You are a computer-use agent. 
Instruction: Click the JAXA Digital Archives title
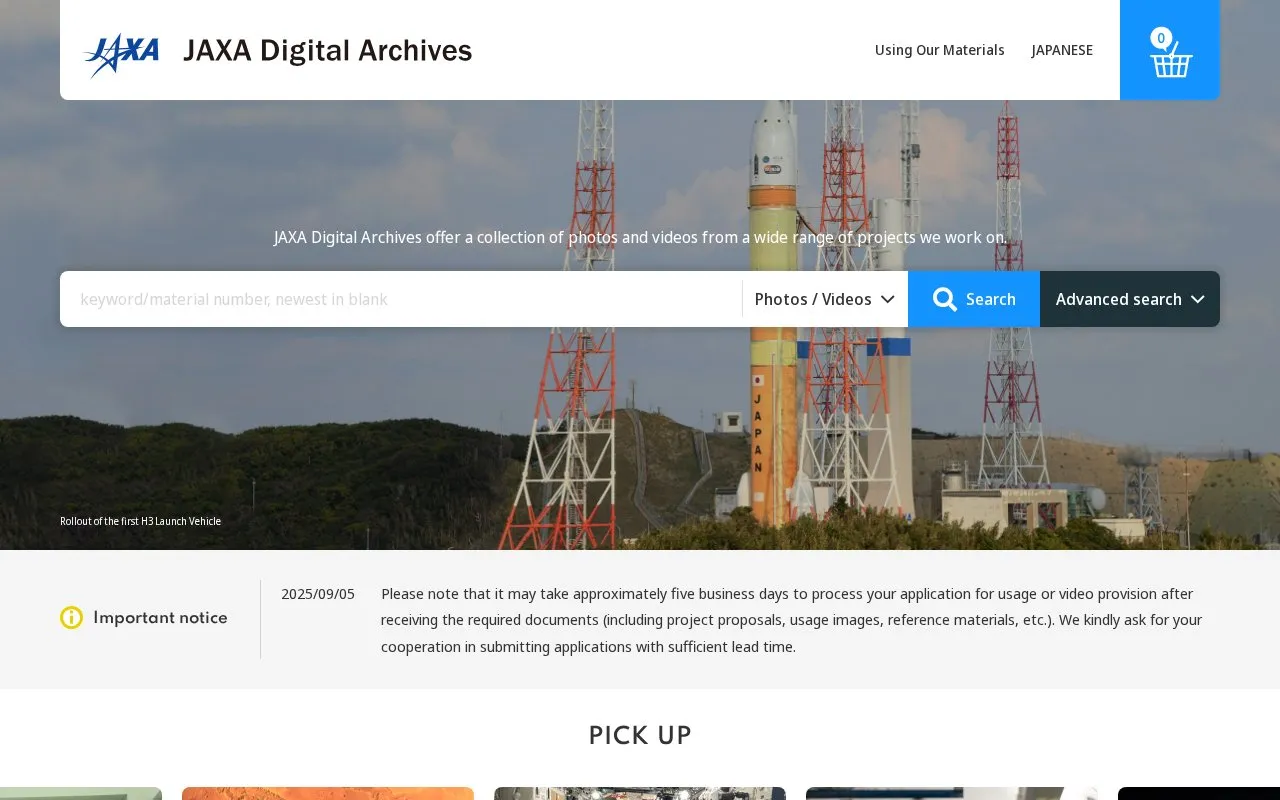tap(327, 51)
